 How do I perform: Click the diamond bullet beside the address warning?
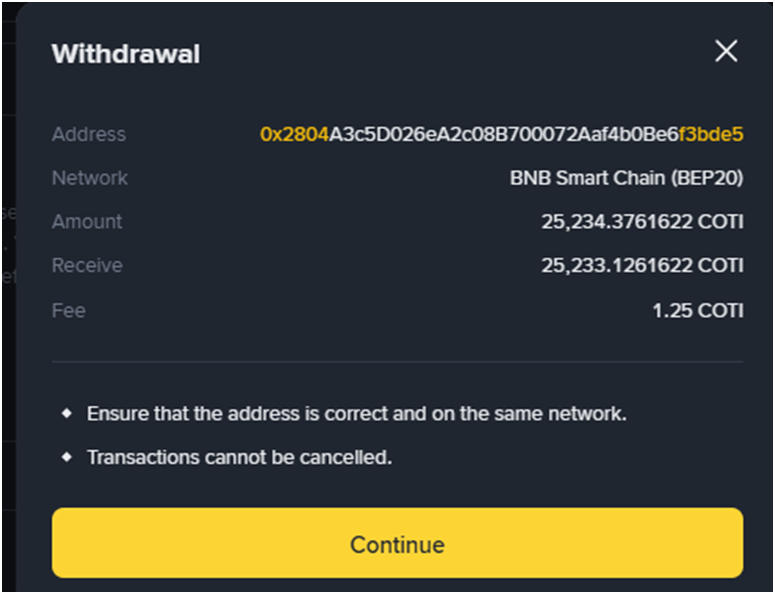pos(67,412)
